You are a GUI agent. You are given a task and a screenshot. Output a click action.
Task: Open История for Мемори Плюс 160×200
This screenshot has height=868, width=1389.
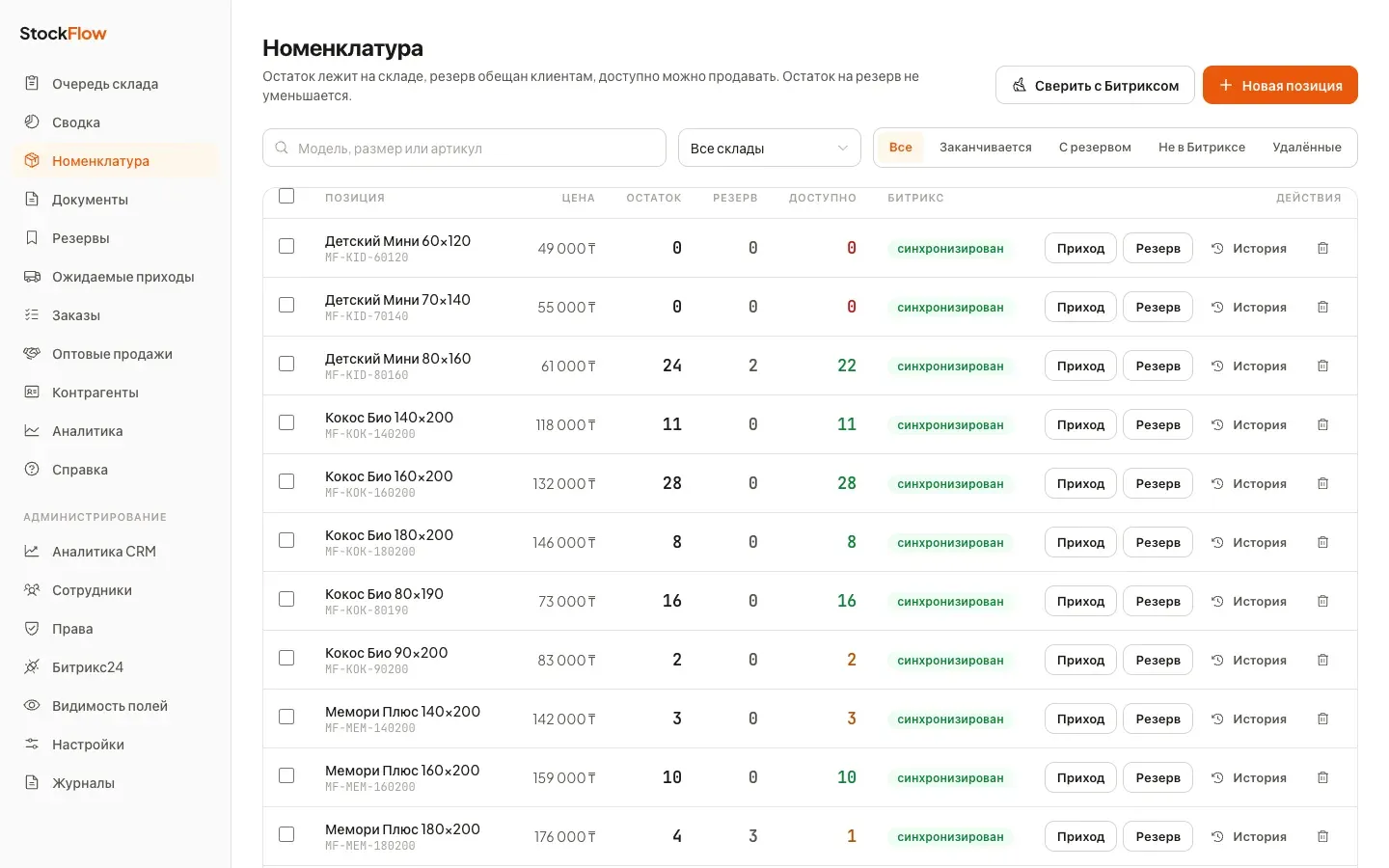coord(1249,777)
